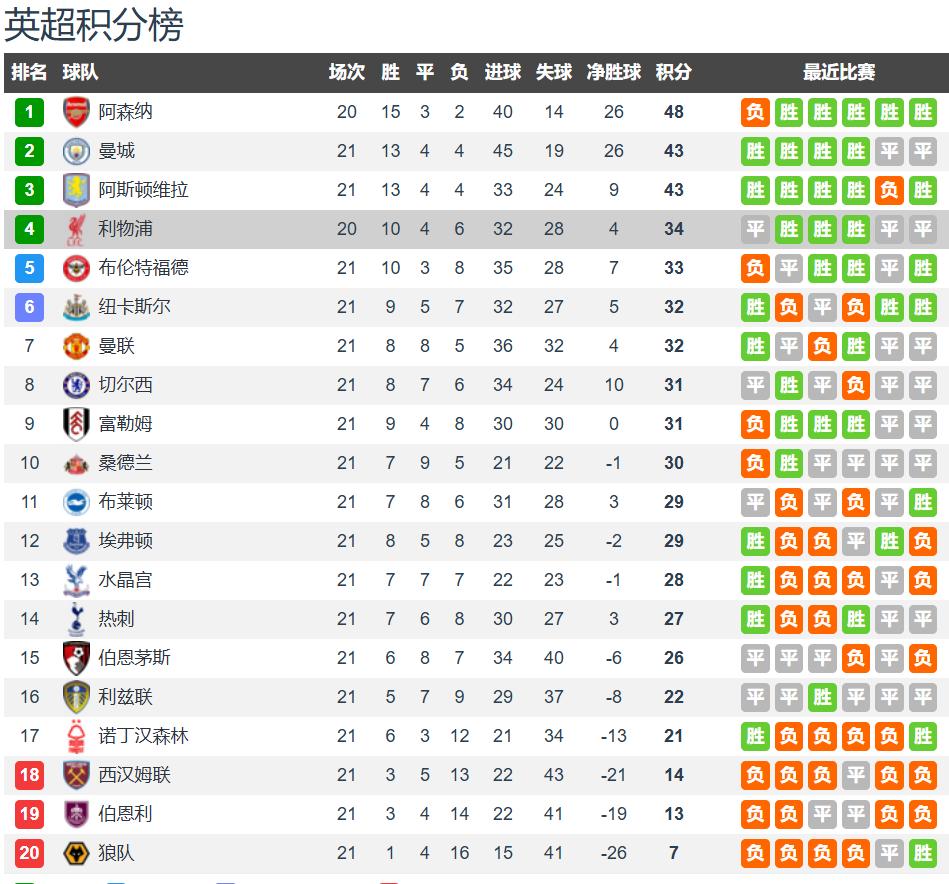
Task: Click the 排名 column header
Action: (x=29, y=72)
